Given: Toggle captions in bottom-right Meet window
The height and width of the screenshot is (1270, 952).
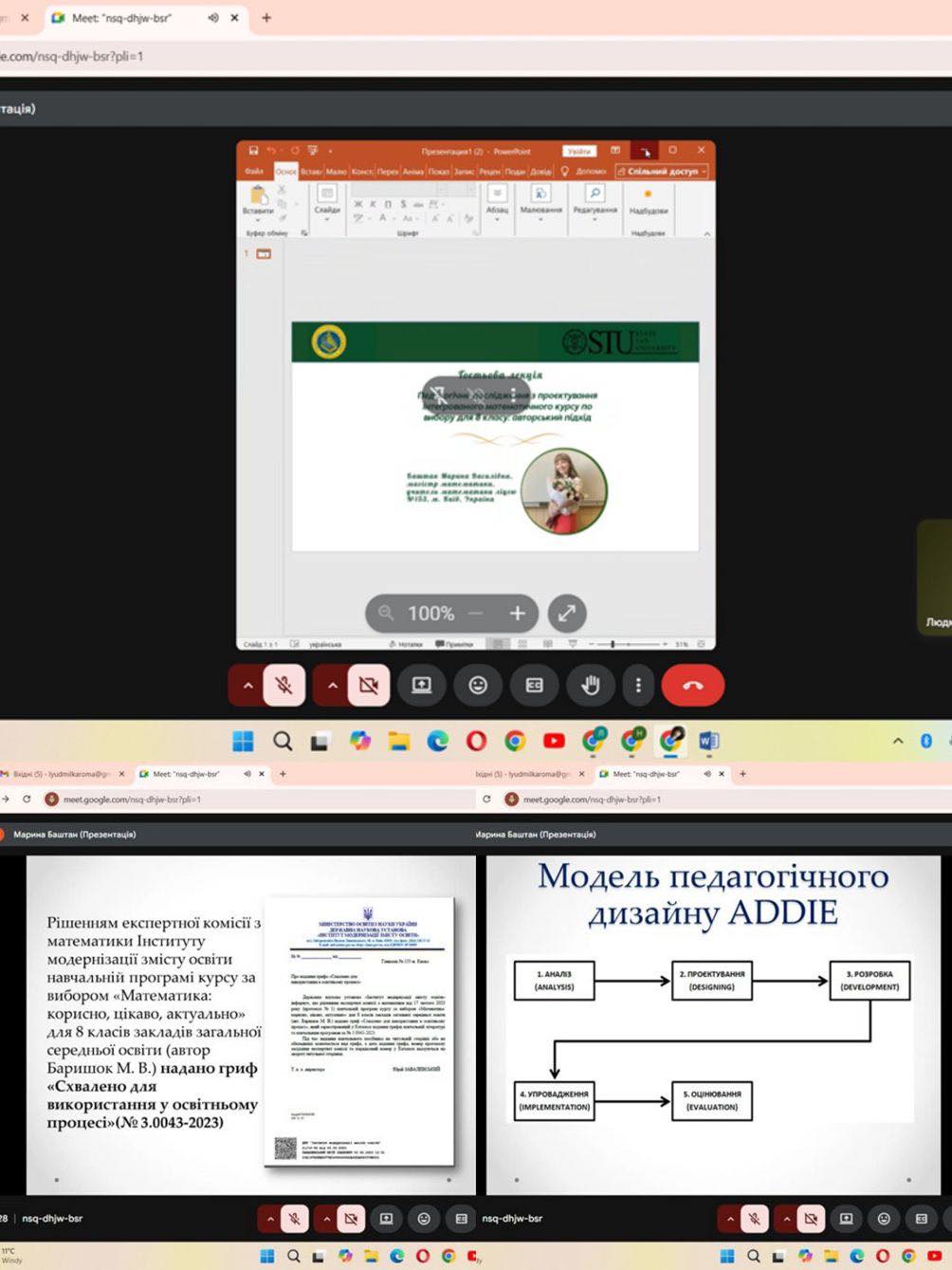Looking at the screenshot, I should (922, 1219).
